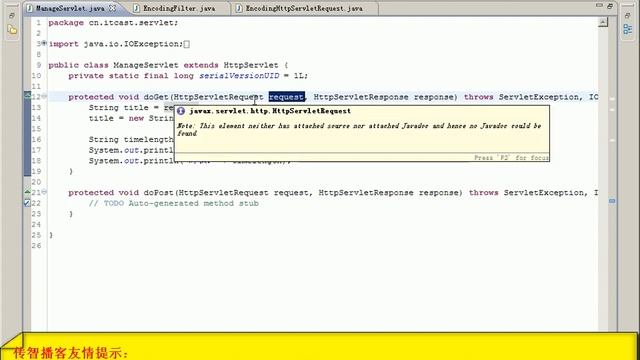Click the info icon in the Javadoc hover
640x360 pixels.
point(181,111)
